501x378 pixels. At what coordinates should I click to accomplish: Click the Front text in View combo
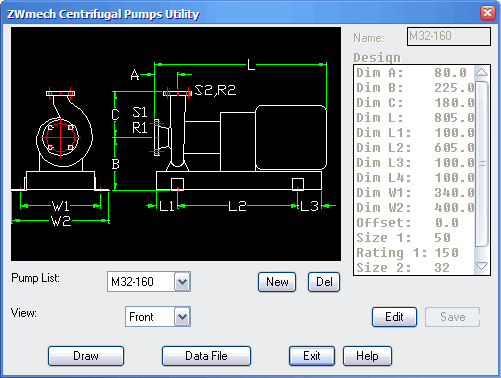tap(141, 317)
